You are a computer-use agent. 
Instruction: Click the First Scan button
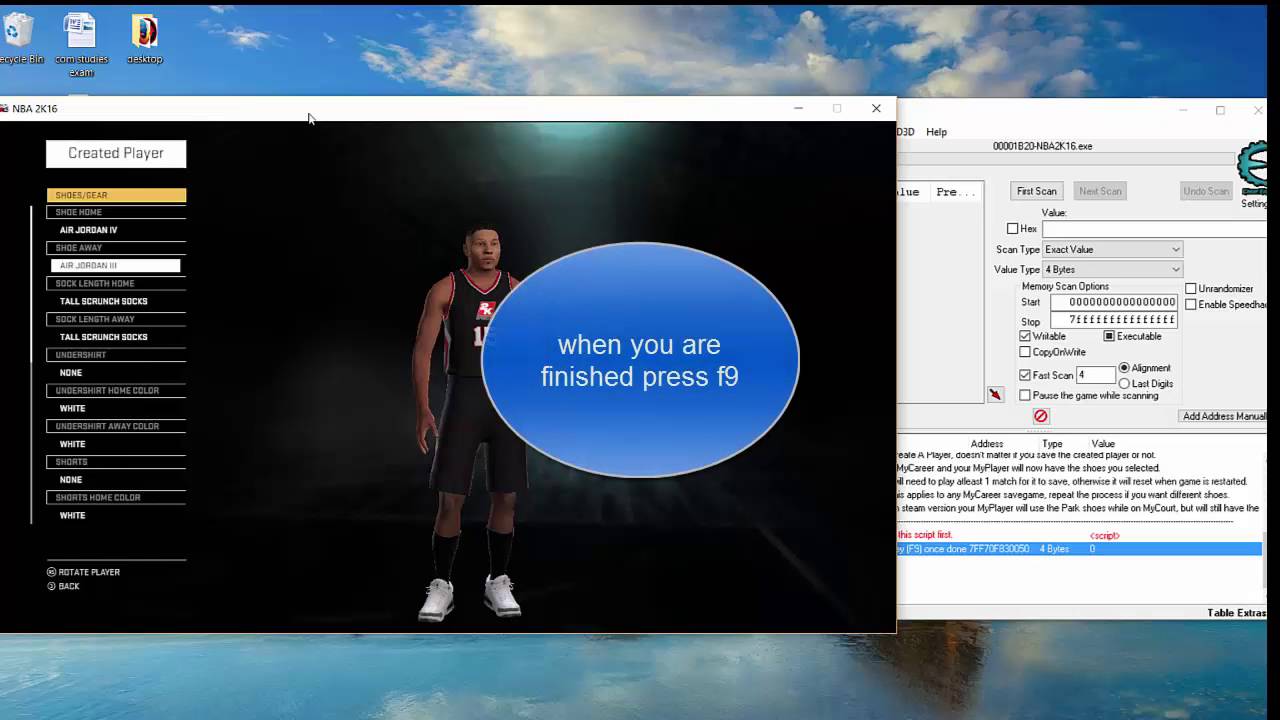click(x=1037, y=191)
